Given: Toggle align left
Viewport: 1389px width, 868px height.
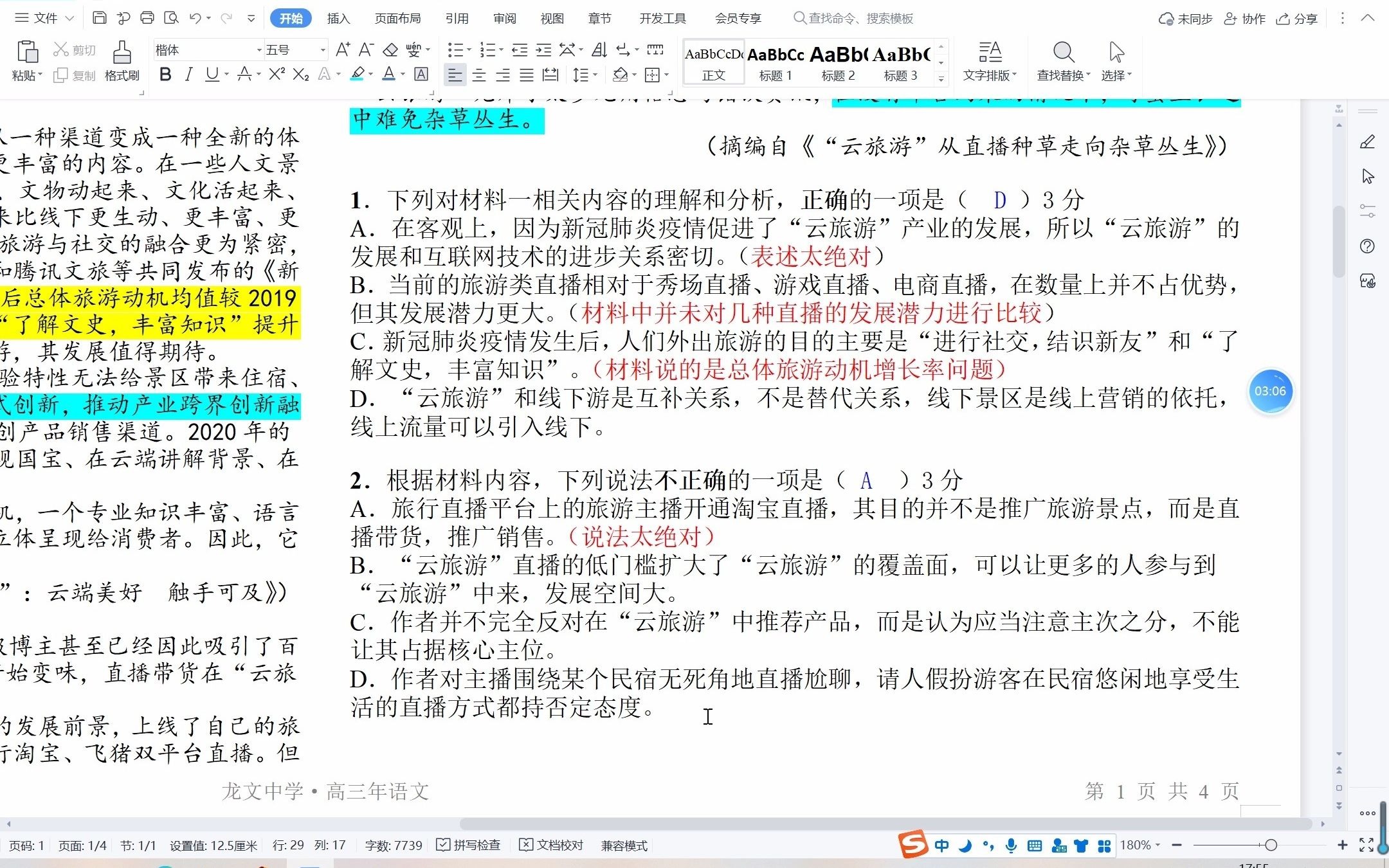Looking at the screenshot, I should click(455, 75).
